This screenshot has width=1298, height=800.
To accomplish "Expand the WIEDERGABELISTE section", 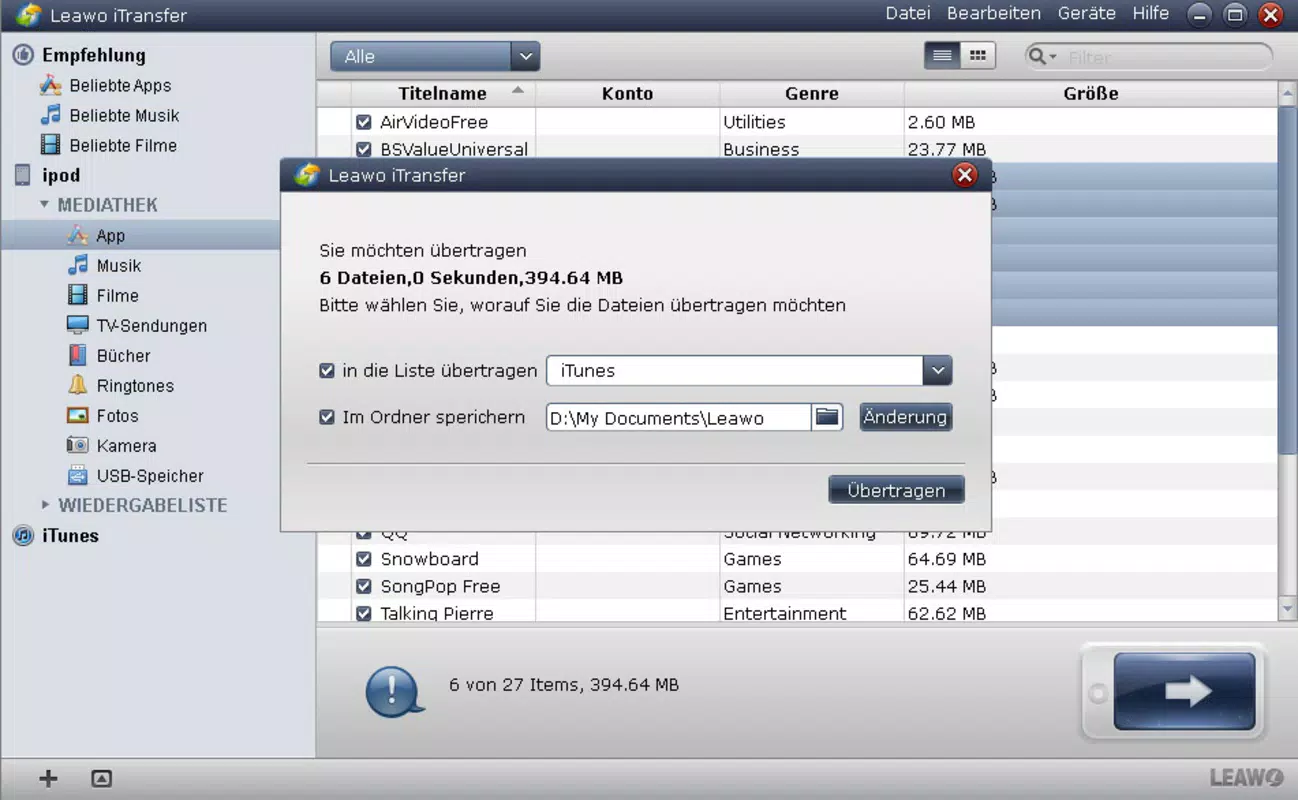I will [45, 506].
